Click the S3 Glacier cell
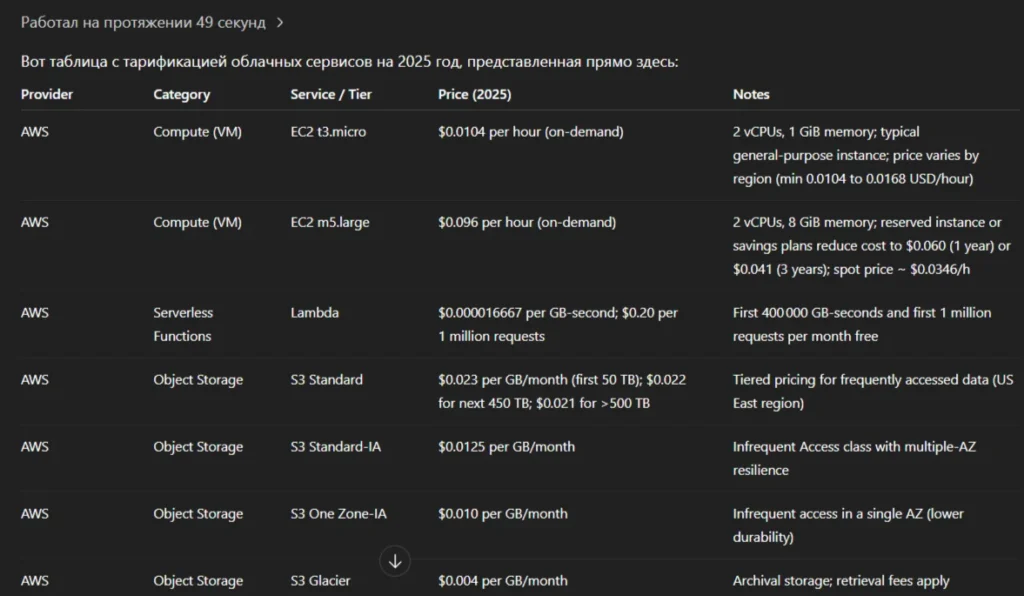 pyautogui.click(x=321, y=581)
